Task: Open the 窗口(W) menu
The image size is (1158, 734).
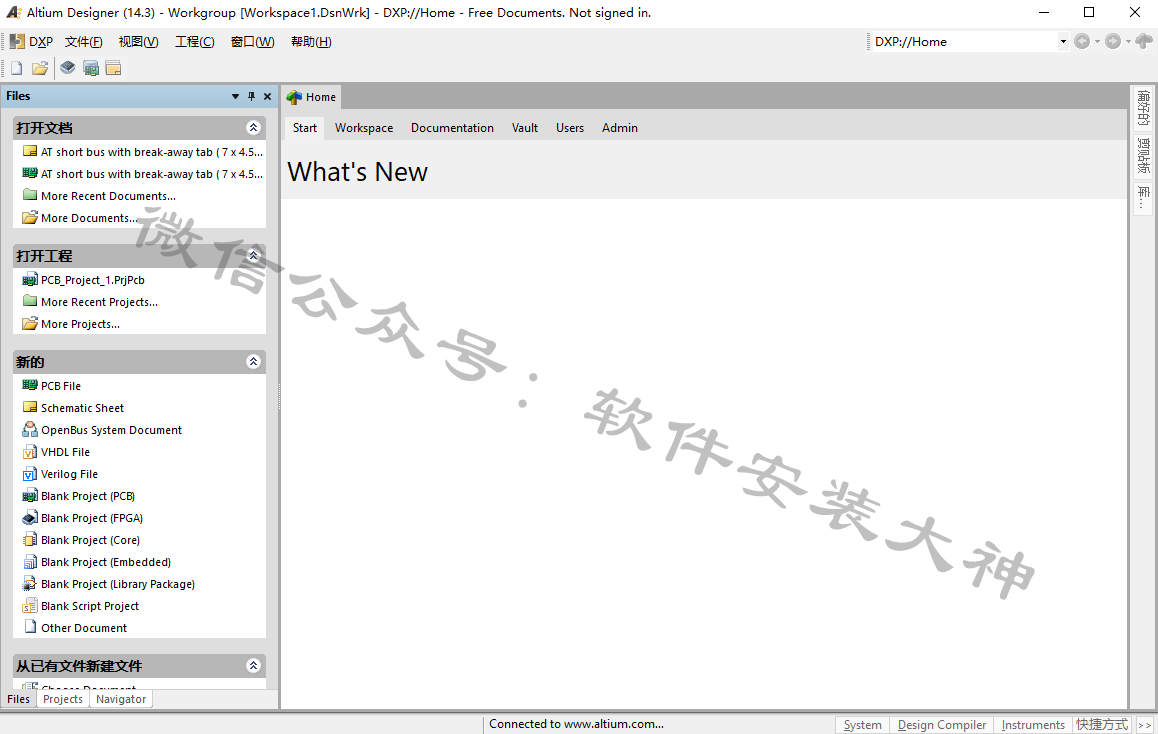Action: 253,42
